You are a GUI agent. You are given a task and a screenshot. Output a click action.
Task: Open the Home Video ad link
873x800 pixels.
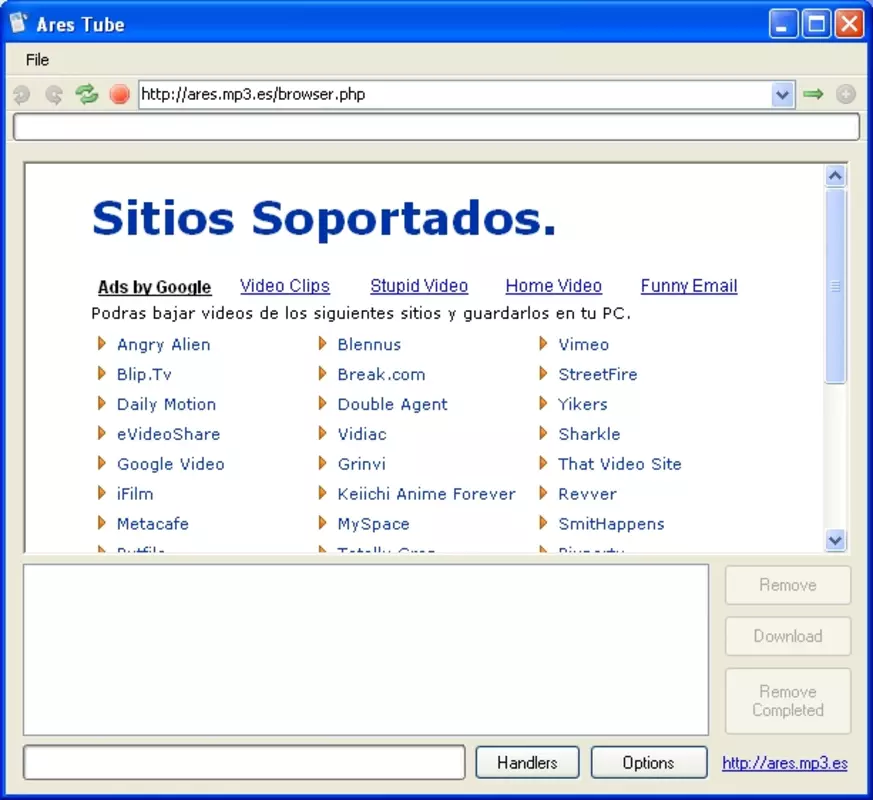[554, 286]
